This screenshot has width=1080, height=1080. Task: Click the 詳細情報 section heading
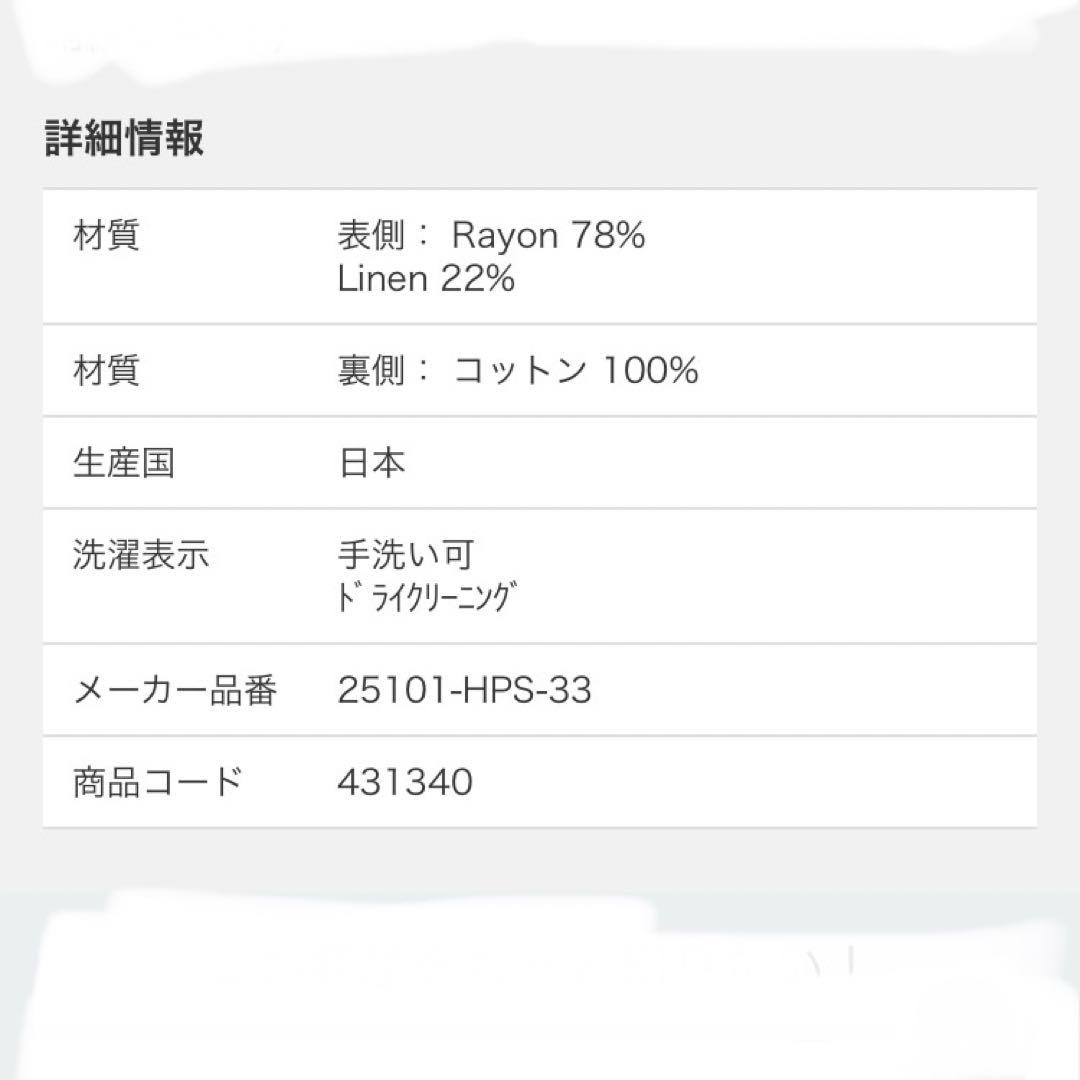click(x=124, y=139)
